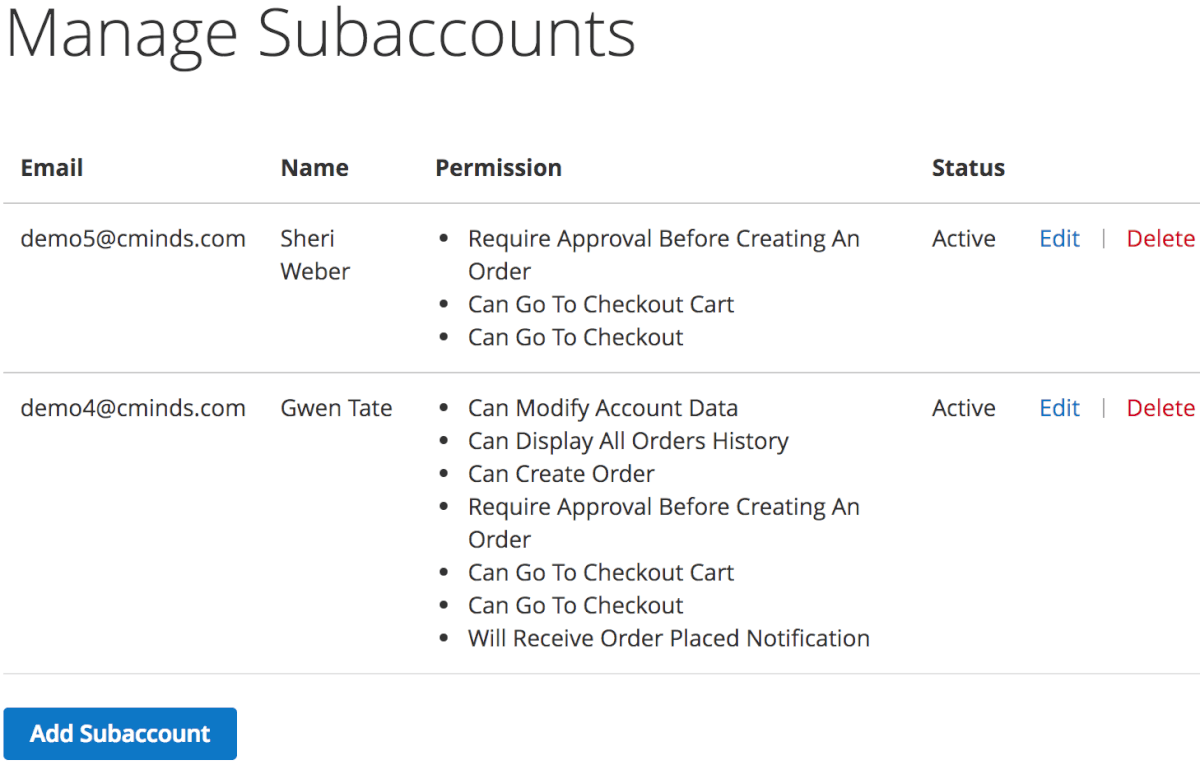The height and width of the screenshot is (765, 1200).
Task: Click Active status in Gwen Tate's row
Action: (963, 408)
